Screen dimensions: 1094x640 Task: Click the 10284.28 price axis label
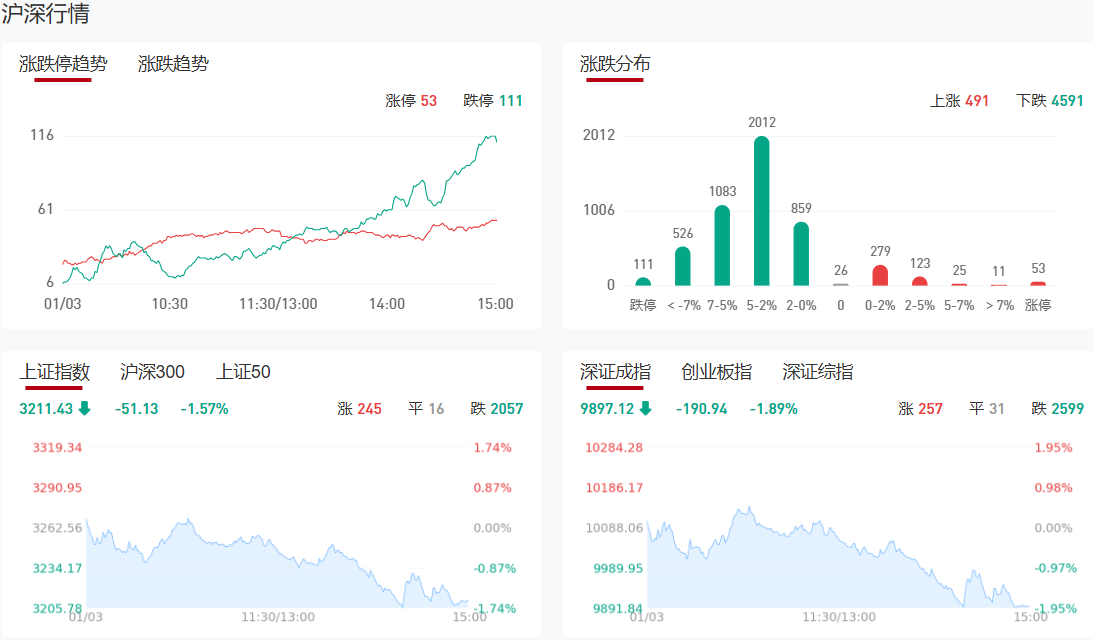click(614, 447)
